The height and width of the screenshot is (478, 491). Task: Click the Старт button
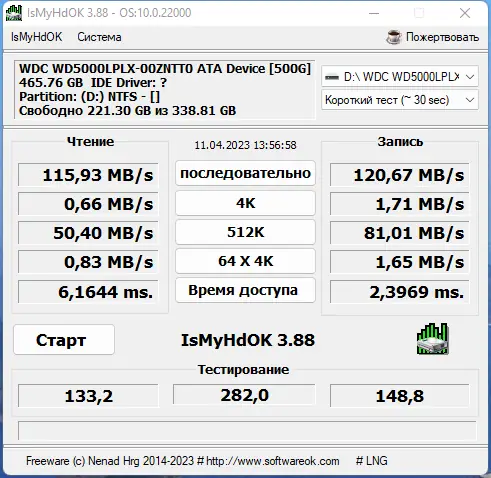point(64,340)
